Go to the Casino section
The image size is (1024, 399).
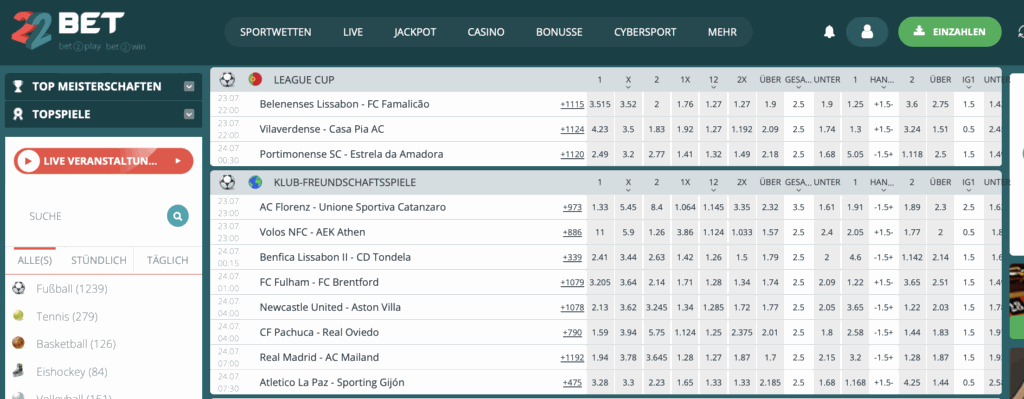[x=486, y=32]
